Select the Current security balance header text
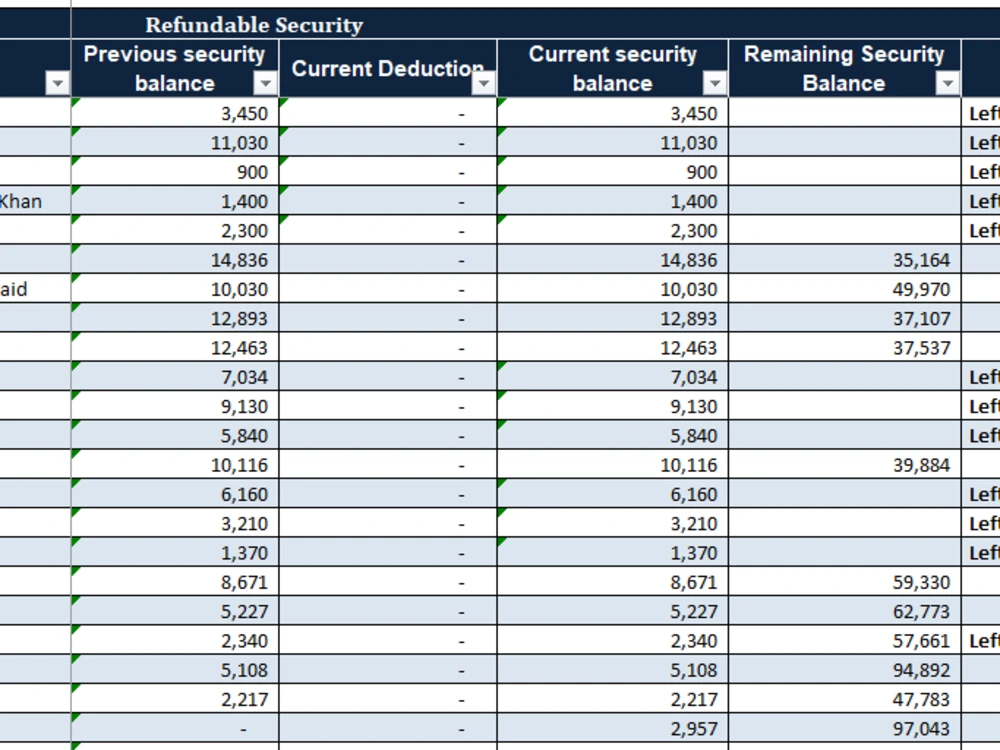The image size is (1000, 750). (612, 68)
